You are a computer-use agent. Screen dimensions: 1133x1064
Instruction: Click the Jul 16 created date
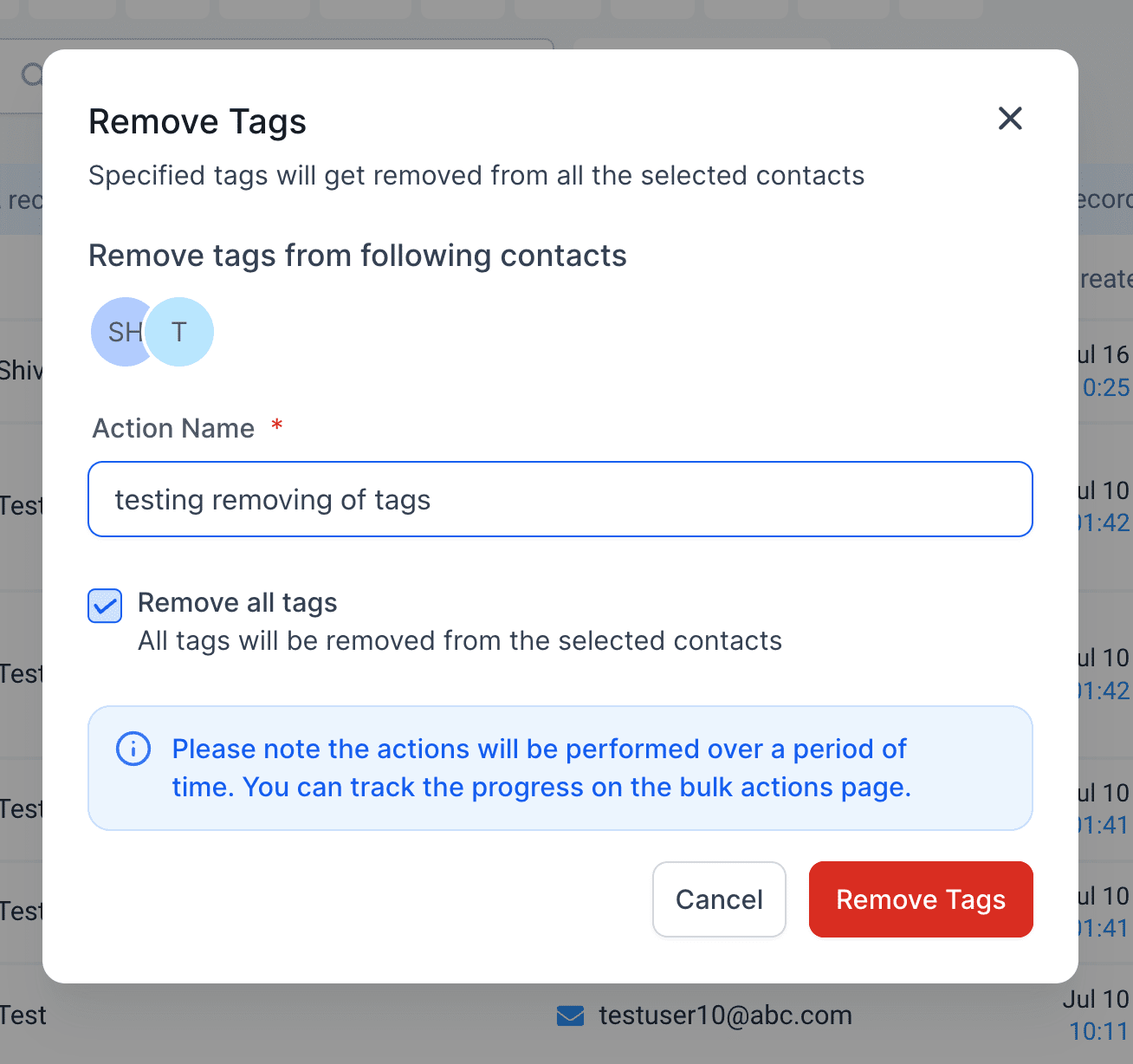(x=1104, y=354)
